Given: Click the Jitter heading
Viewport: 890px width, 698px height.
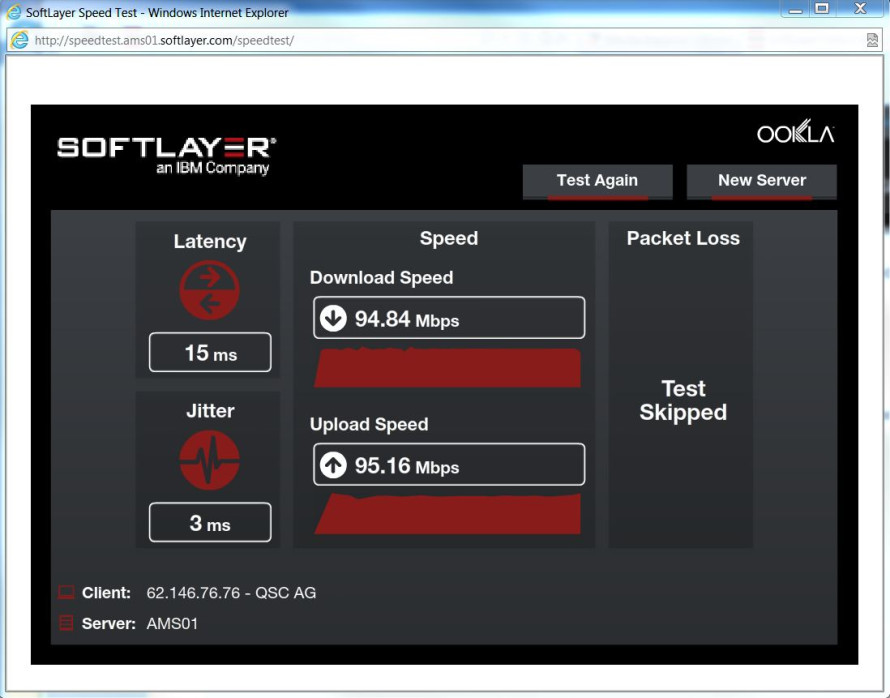Looking at the screenshot, I should (x=210, y=411).
